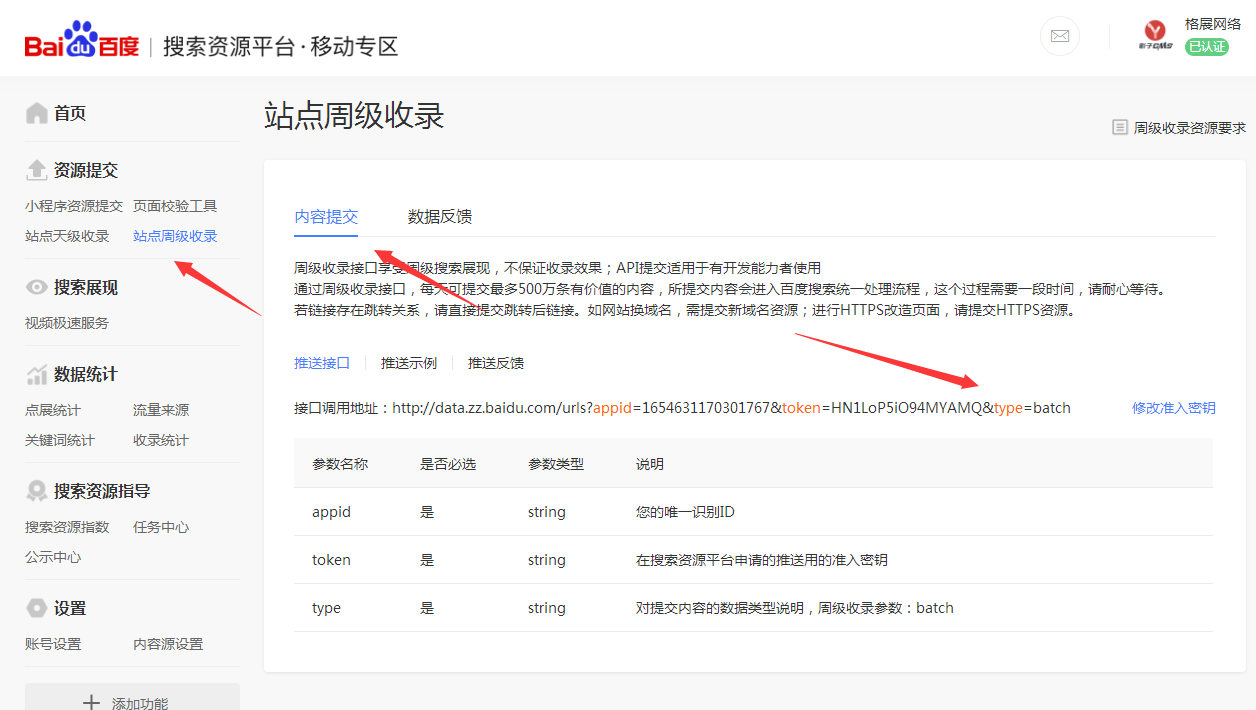Click the 修改准入密钥 link
The width and height of the screenshot is (1256, 710).
click(1173, 408)
